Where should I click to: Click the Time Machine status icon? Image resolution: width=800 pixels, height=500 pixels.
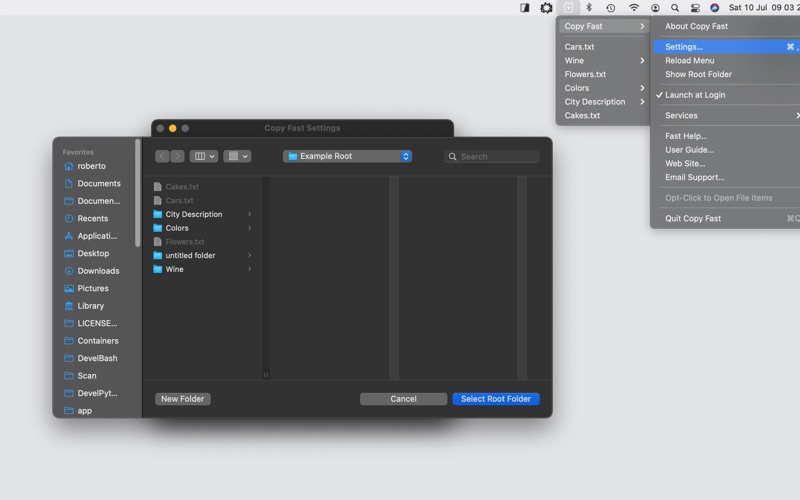click(611, 8)
